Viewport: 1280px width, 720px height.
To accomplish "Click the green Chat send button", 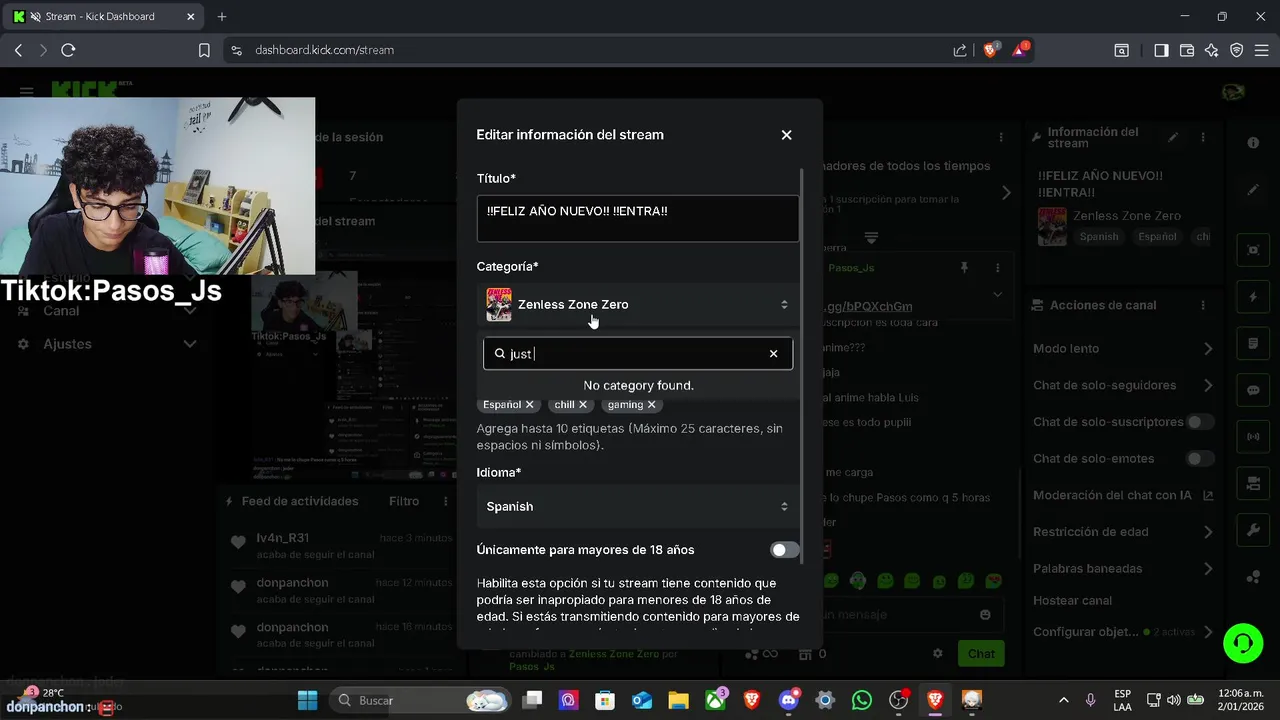I will 981,654.
